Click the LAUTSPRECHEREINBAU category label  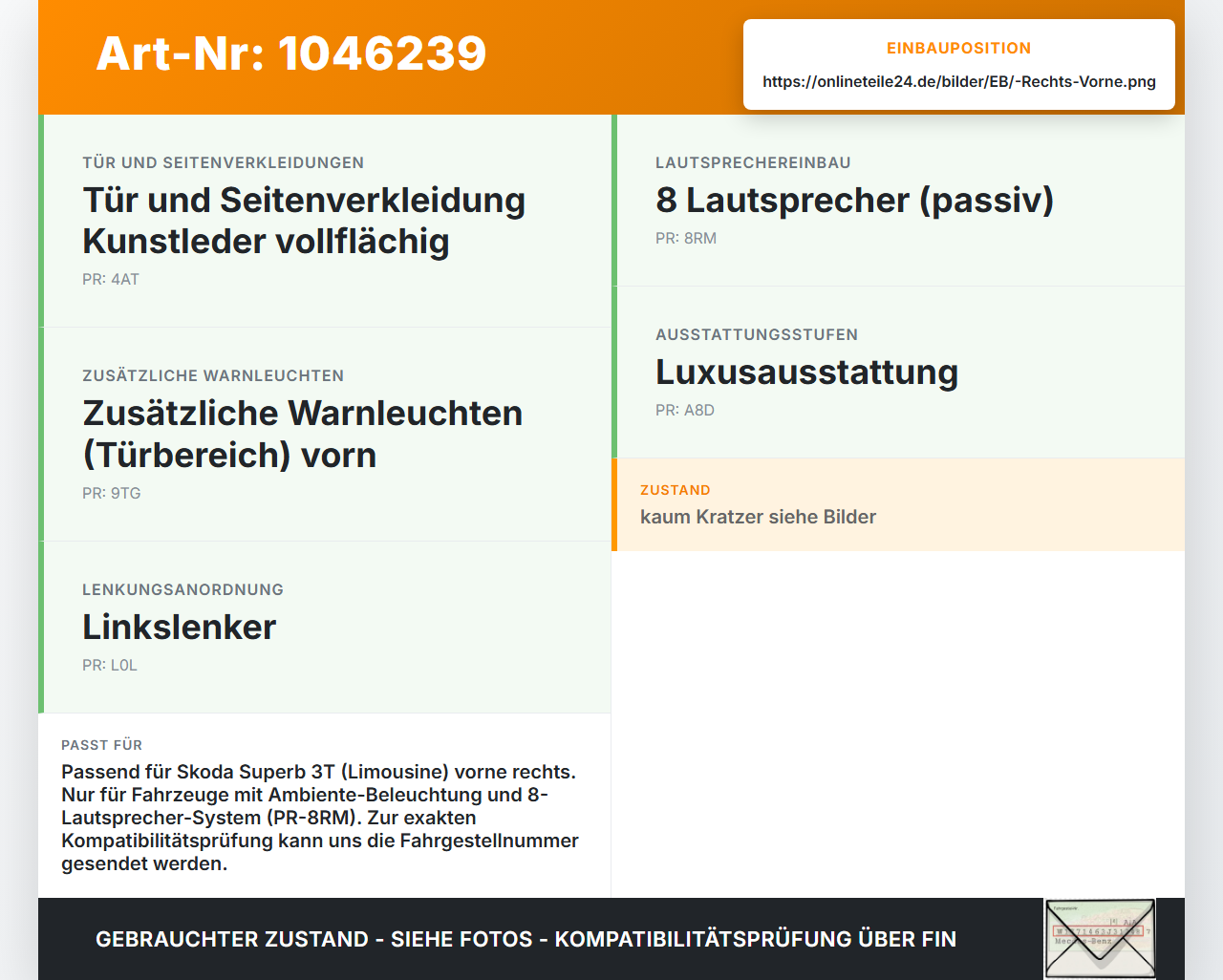753,162
